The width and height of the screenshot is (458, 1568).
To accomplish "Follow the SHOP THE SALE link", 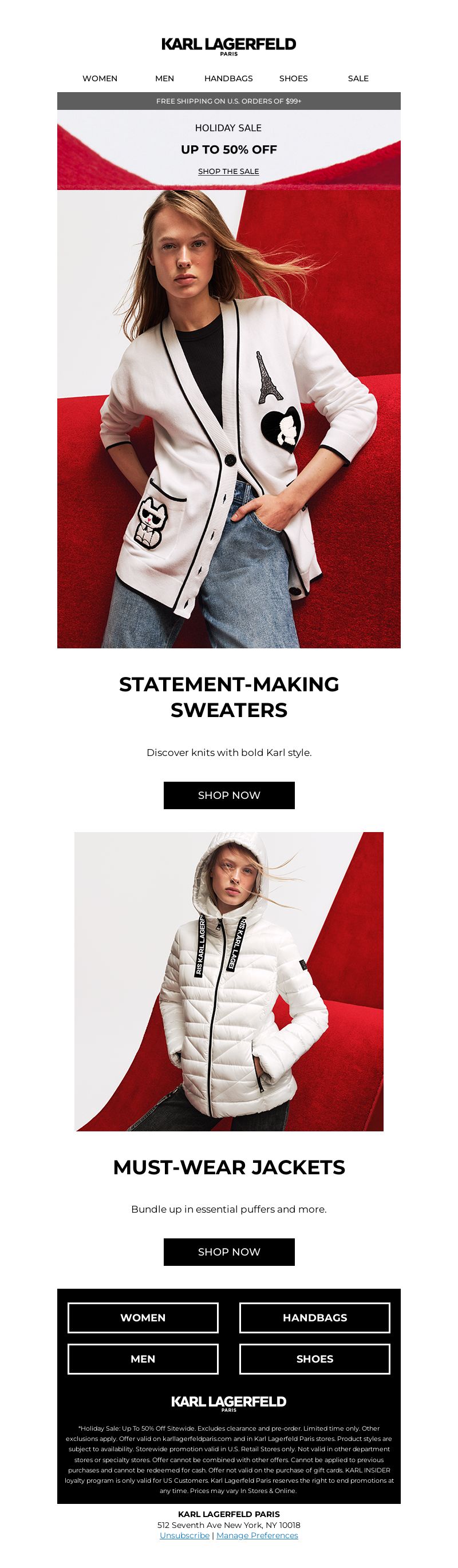I will (x=228, y=172).
